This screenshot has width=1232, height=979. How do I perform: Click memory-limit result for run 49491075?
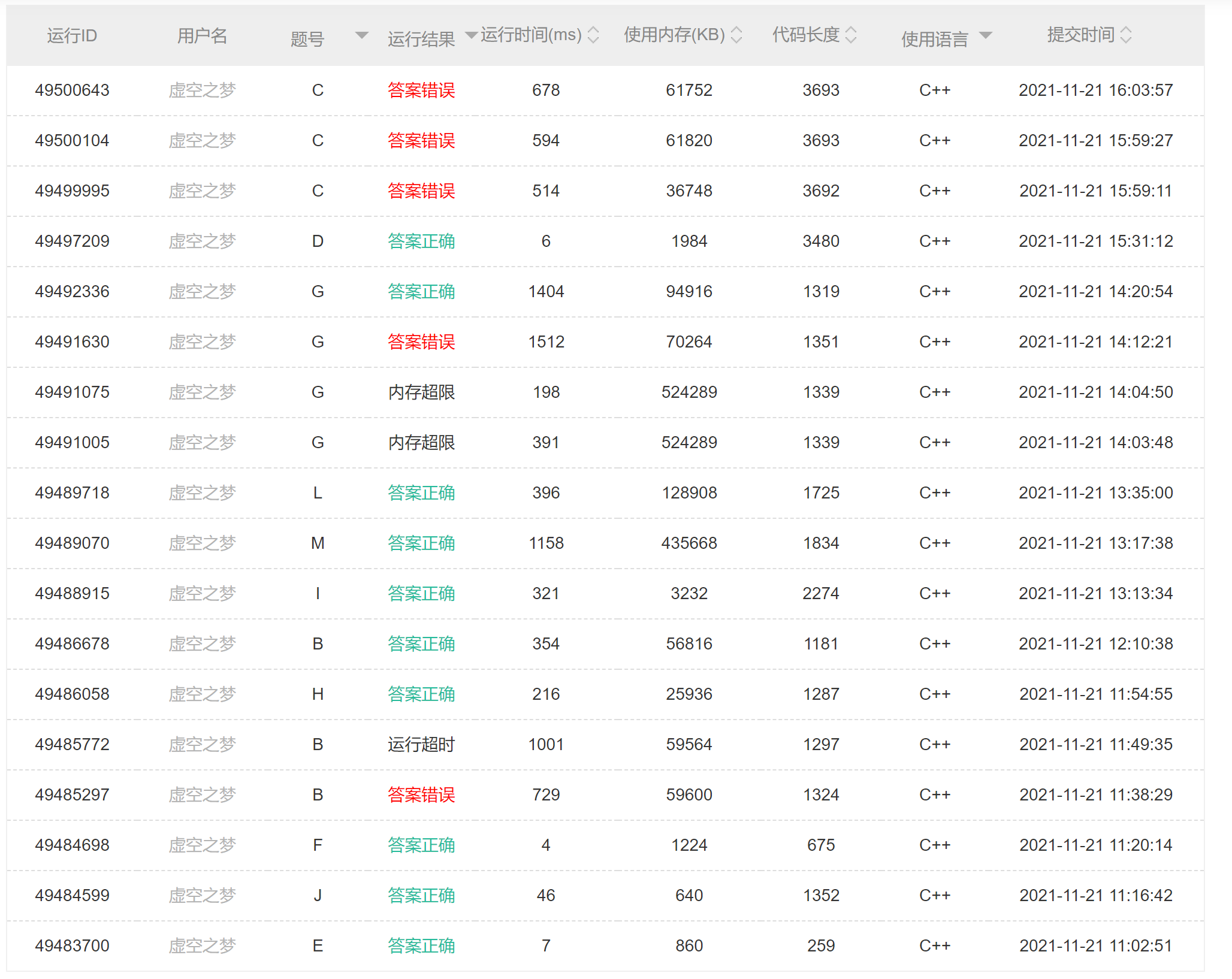point(421,392)
